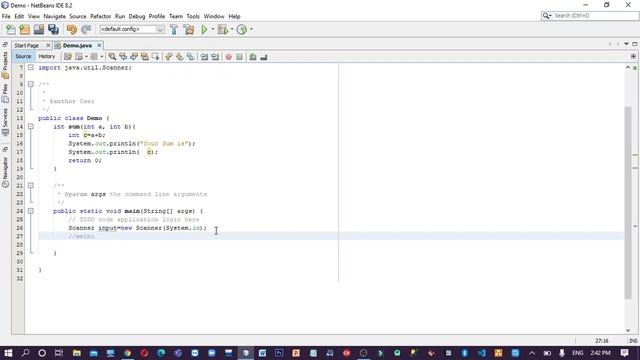Build the project with hammer icon
The width and height of the screenshot is (640, 360).
click(x=174, y=29)
